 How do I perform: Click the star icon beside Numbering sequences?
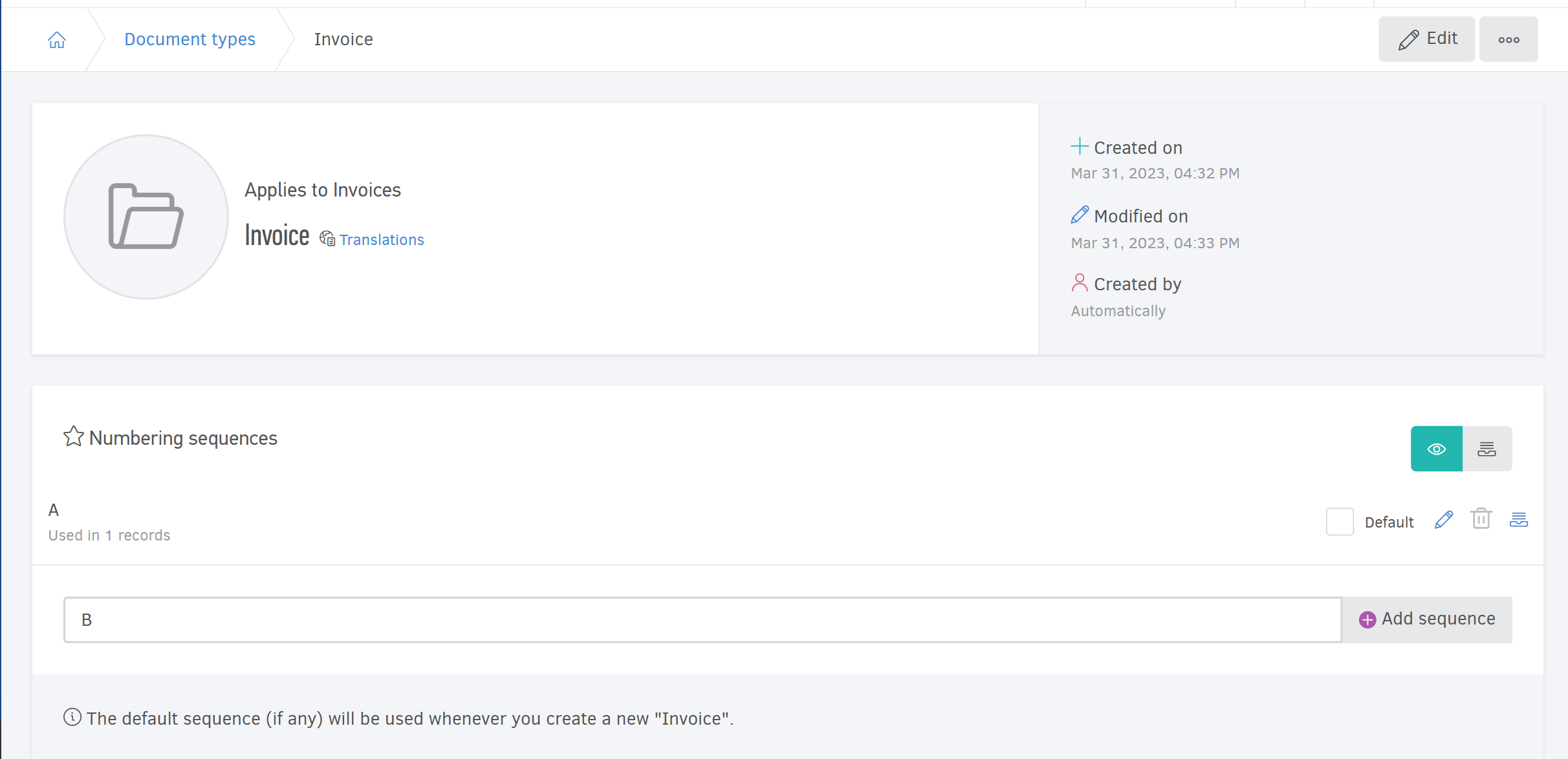[x=73, y=436]
